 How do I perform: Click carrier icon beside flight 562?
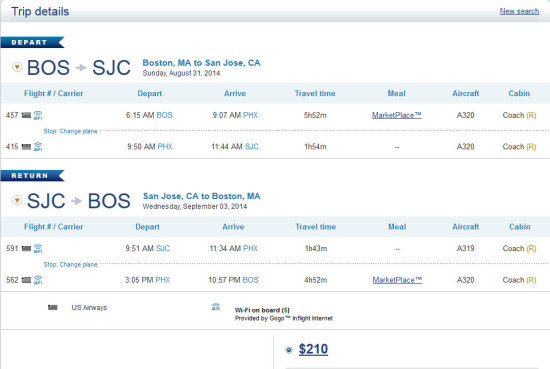[26, 280]
